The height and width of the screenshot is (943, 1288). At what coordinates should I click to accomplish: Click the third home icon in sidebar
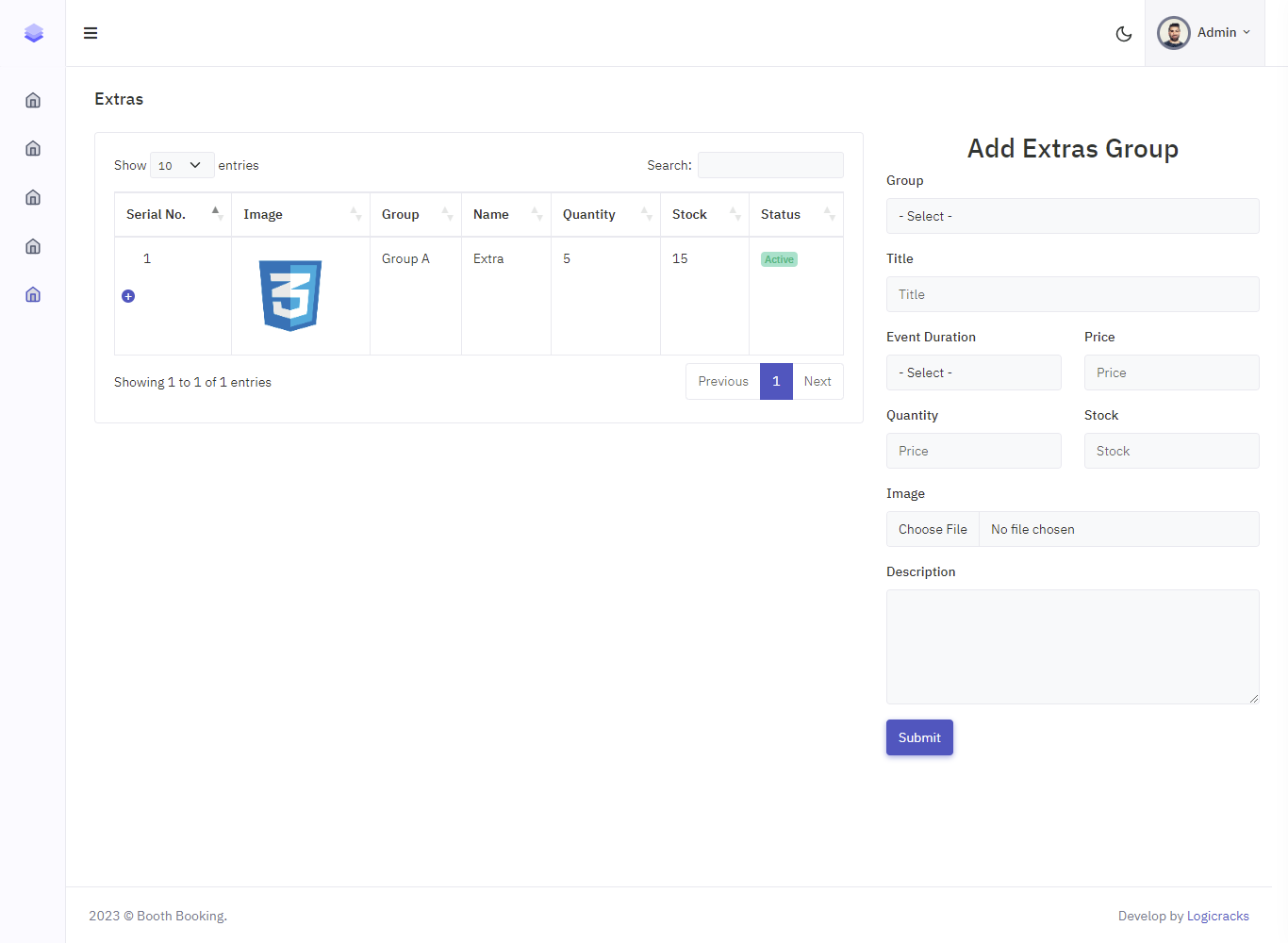point(33,197)
